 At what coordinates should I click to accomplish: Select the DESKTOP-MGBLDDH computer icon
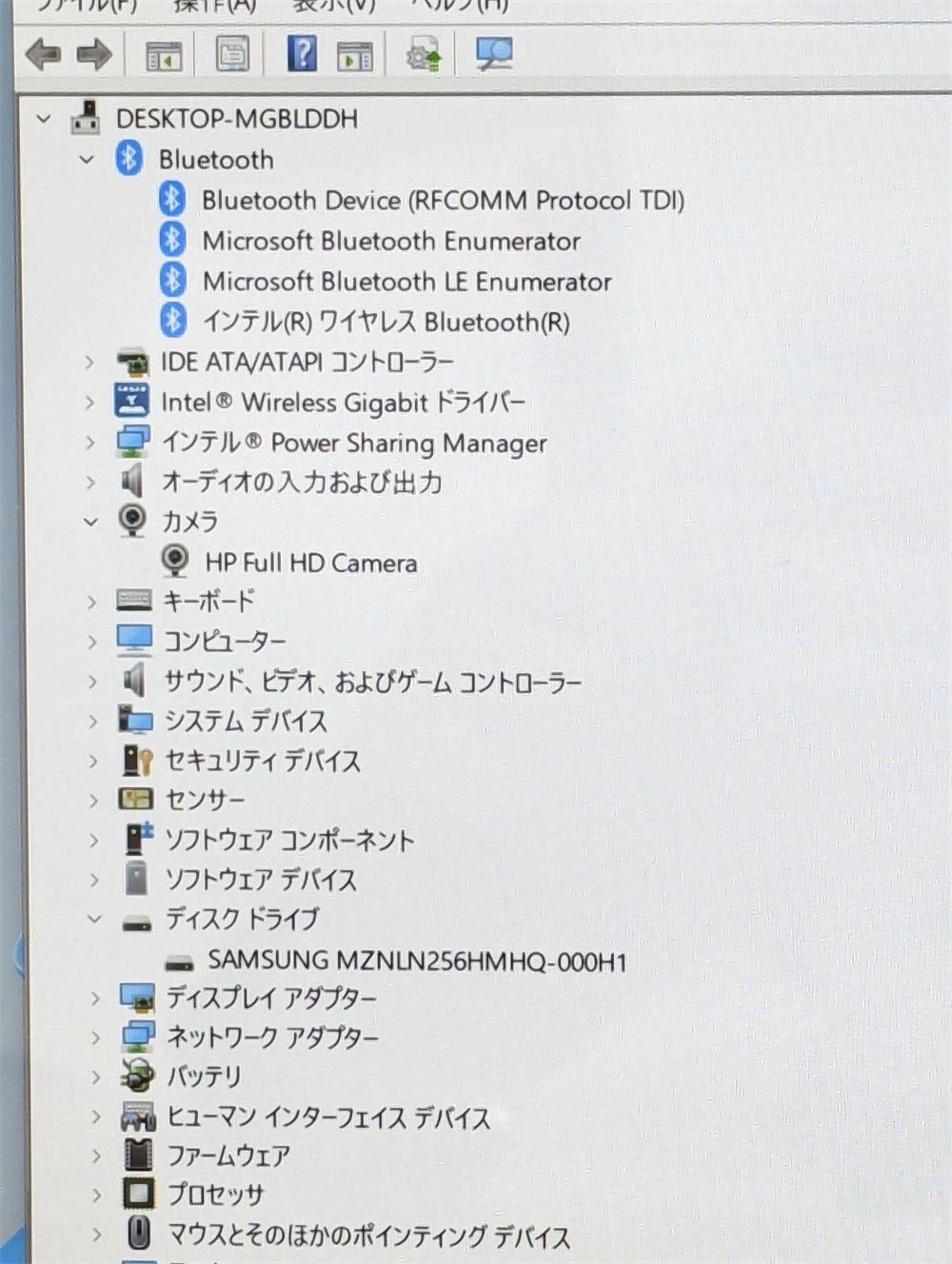86,118
